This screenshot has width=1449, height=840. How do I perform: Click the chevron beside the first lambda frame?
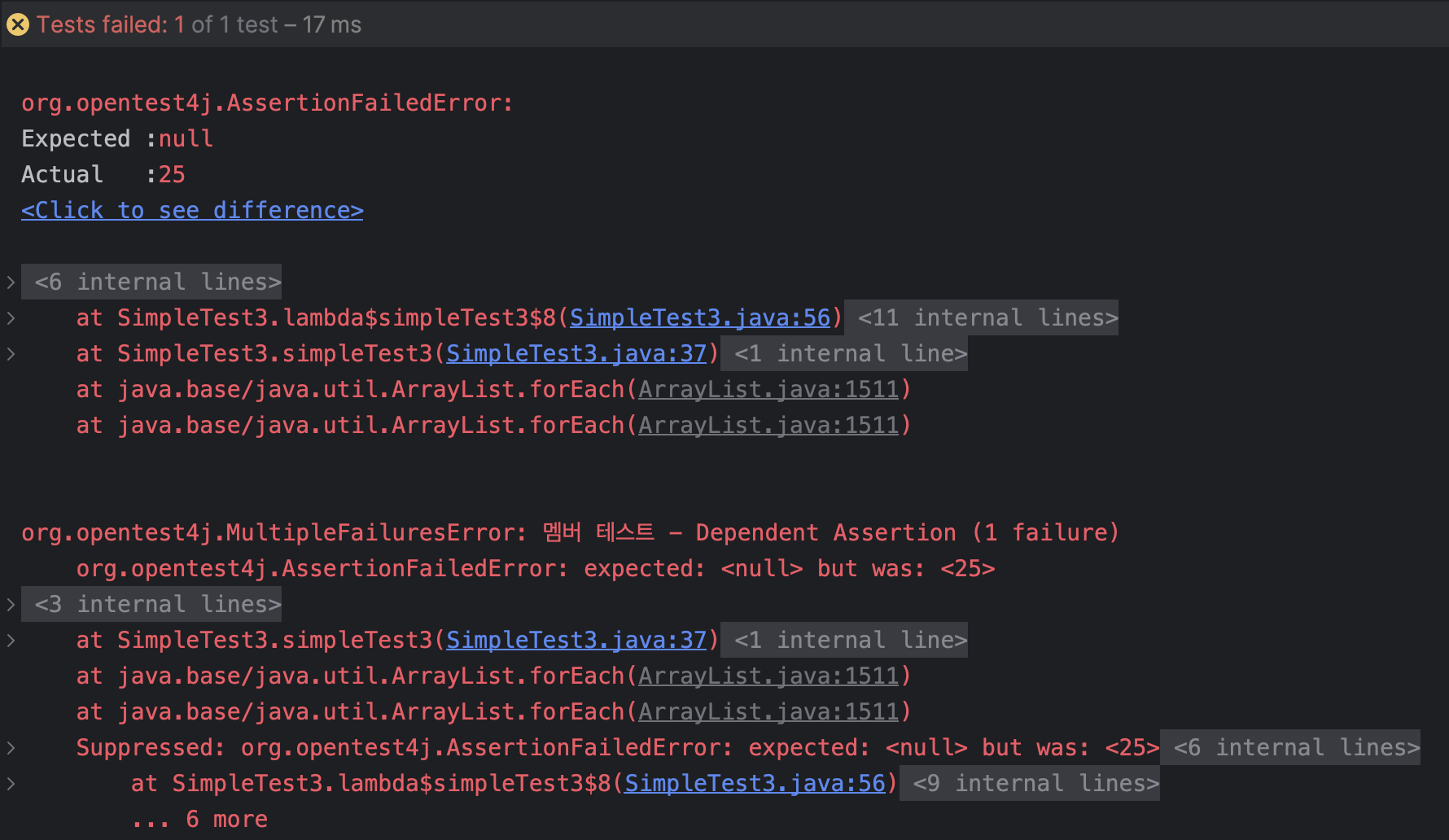[11, 317]
